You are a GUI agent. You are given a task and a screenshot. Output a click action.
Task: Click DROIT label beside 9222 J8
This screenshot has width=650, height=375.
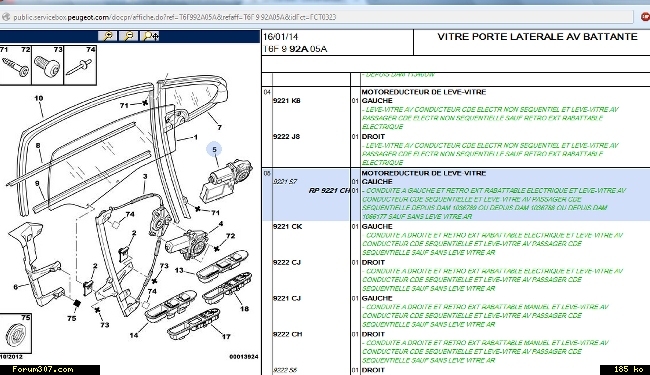(374, 137)
